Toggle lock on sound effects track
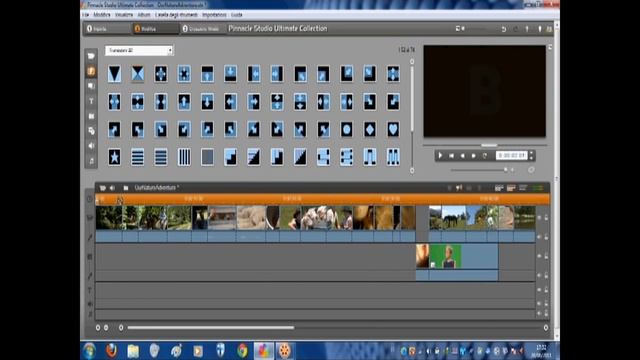The image size is (640, 360). point(546,304)
